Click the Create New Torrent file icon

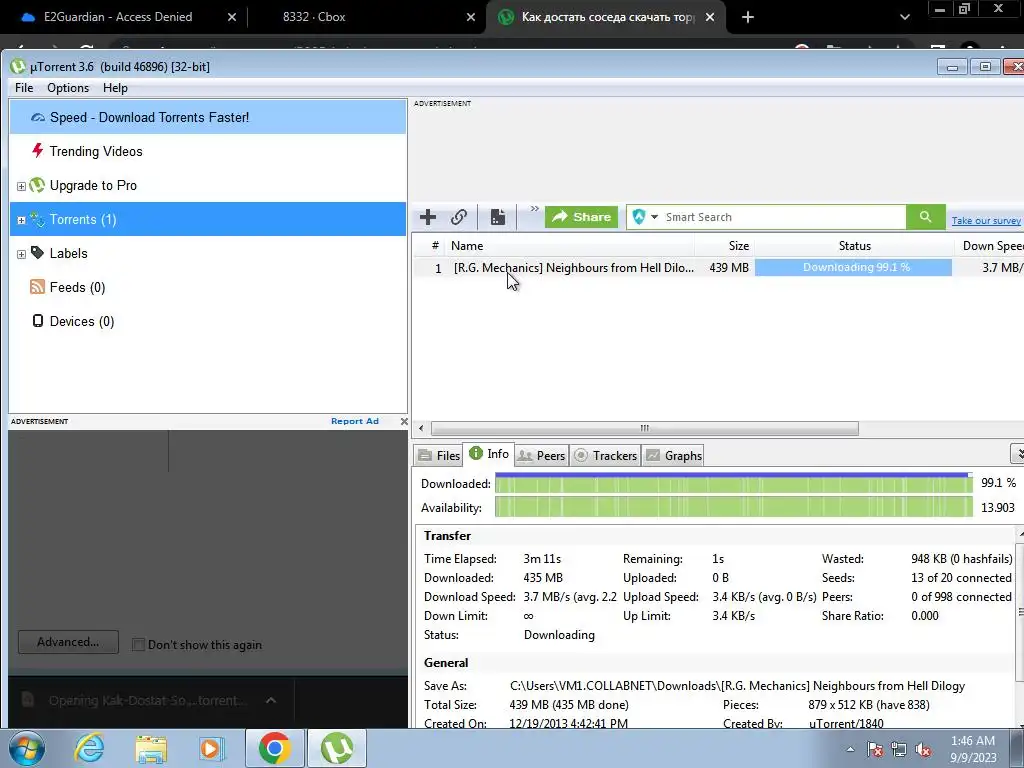498,217
